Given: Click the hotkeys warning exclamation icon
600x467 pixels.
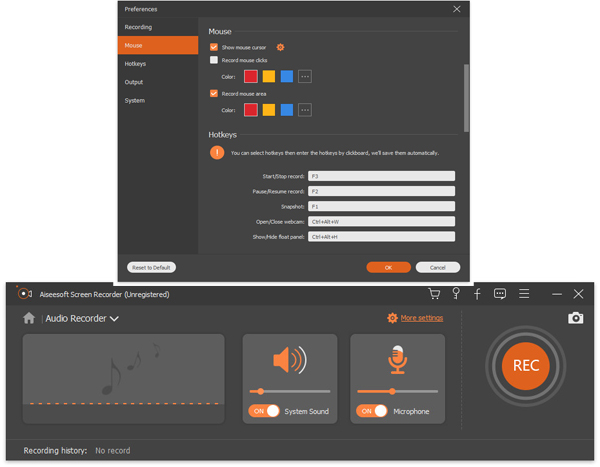Looking at the screenshot, I should tap(217, 153).
